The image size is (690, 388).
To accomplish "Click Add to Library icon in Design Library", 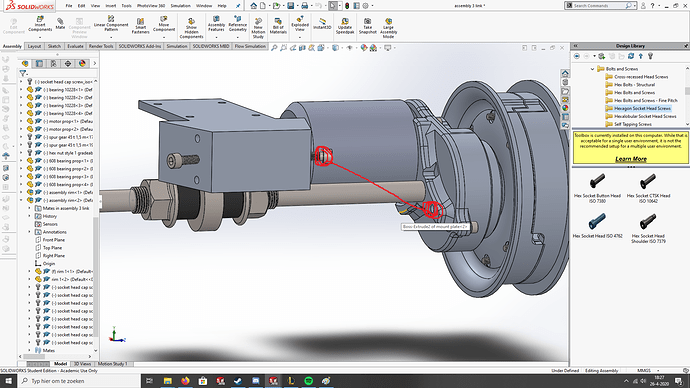I will tap(602, 56).
